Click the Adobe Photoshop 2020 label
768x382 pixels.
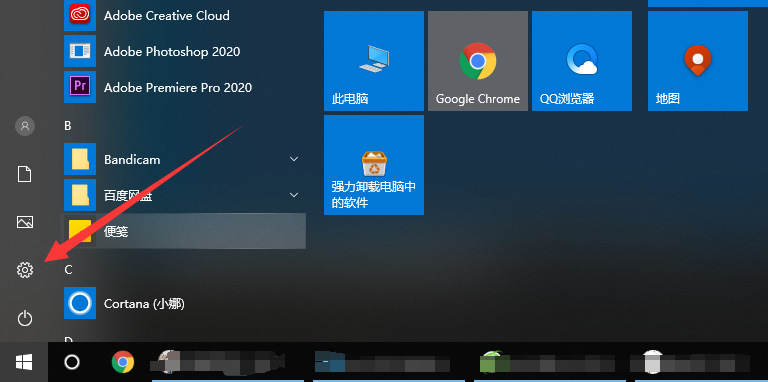tap(172, 51)
